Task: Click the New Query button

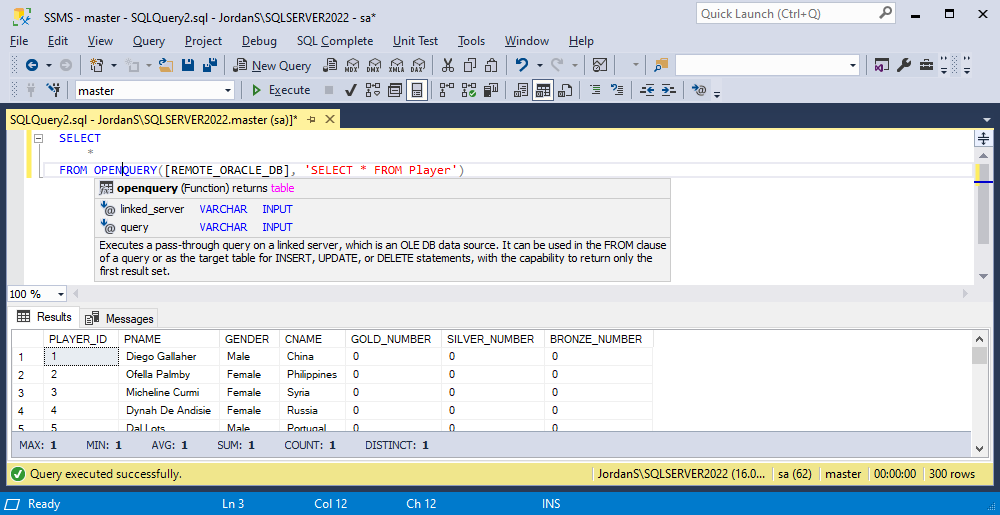Action: (x=272, y=65)
